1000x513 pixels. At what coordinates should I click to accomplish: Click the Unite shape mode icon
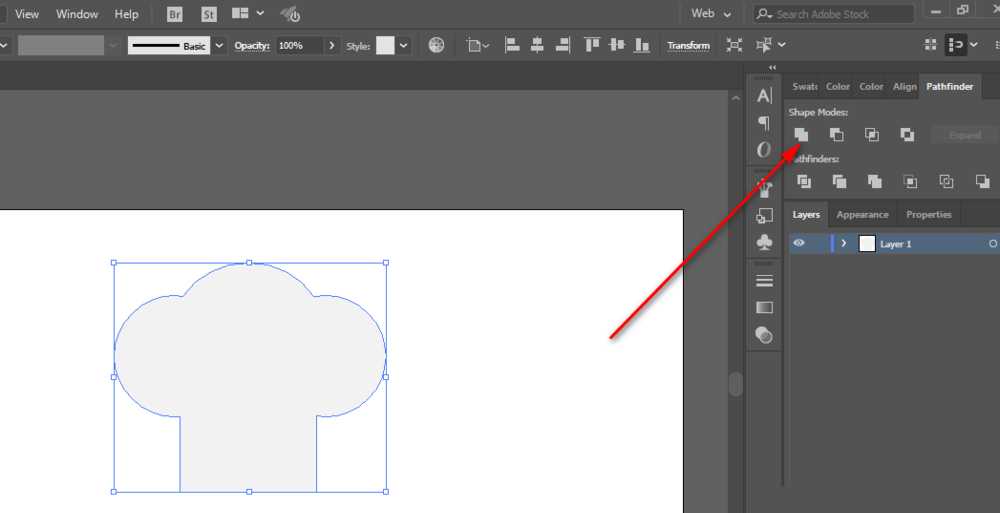pos(801,135)
